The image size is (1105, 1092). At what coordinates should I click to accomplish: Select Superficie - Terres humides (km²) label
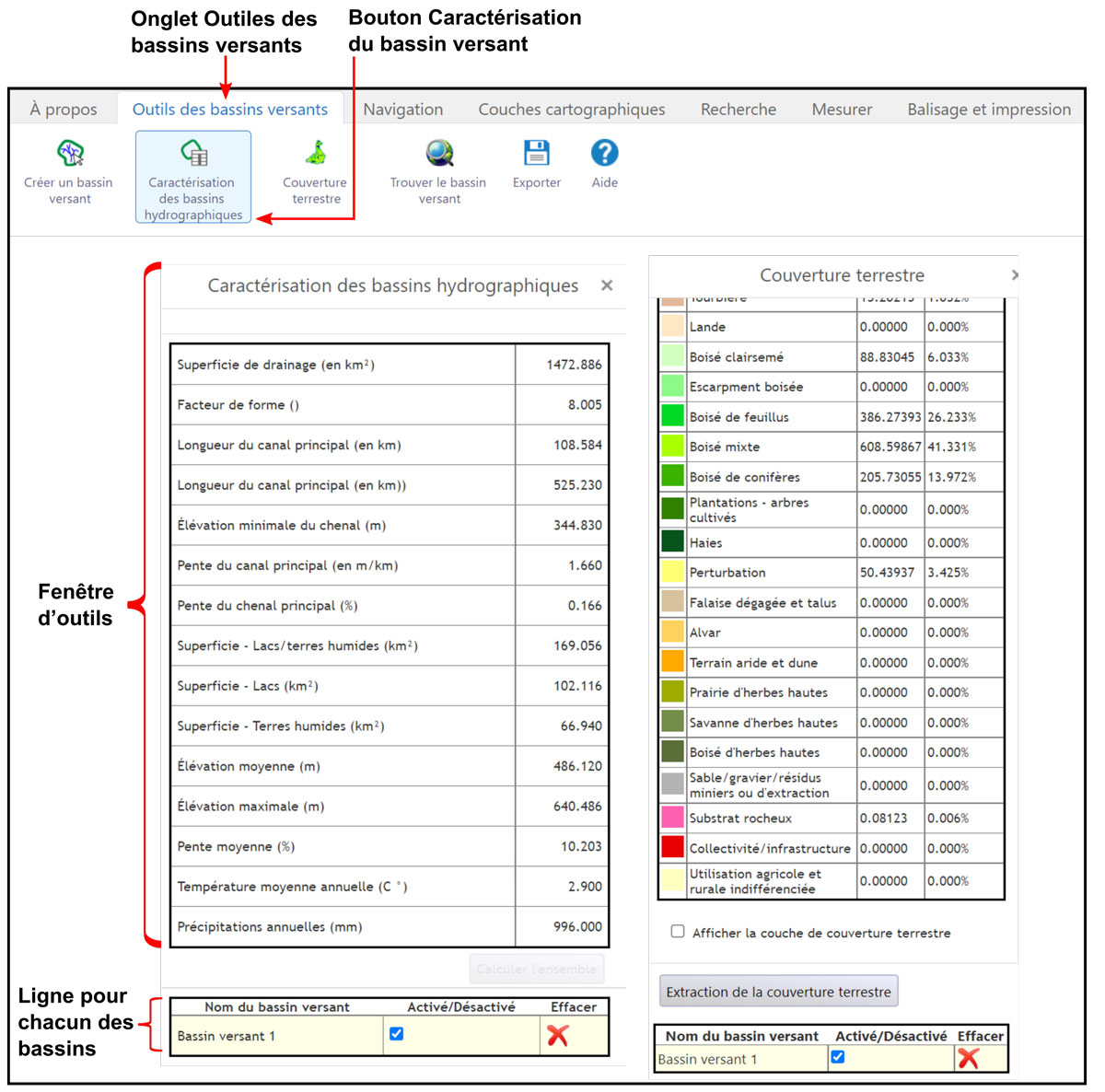pos(281,726)
